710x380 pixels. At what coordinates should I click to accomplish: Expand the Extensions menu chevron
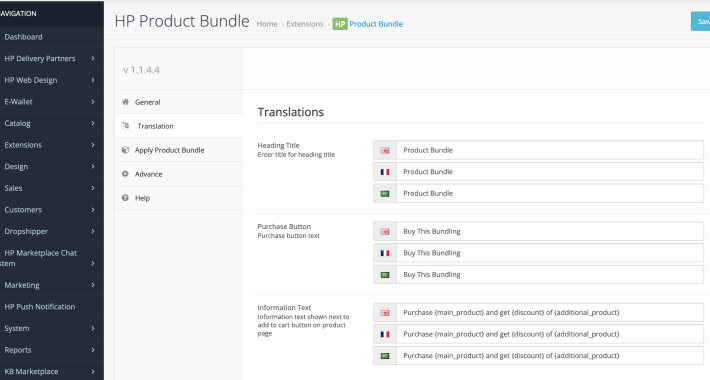click(x=93, y=145)
